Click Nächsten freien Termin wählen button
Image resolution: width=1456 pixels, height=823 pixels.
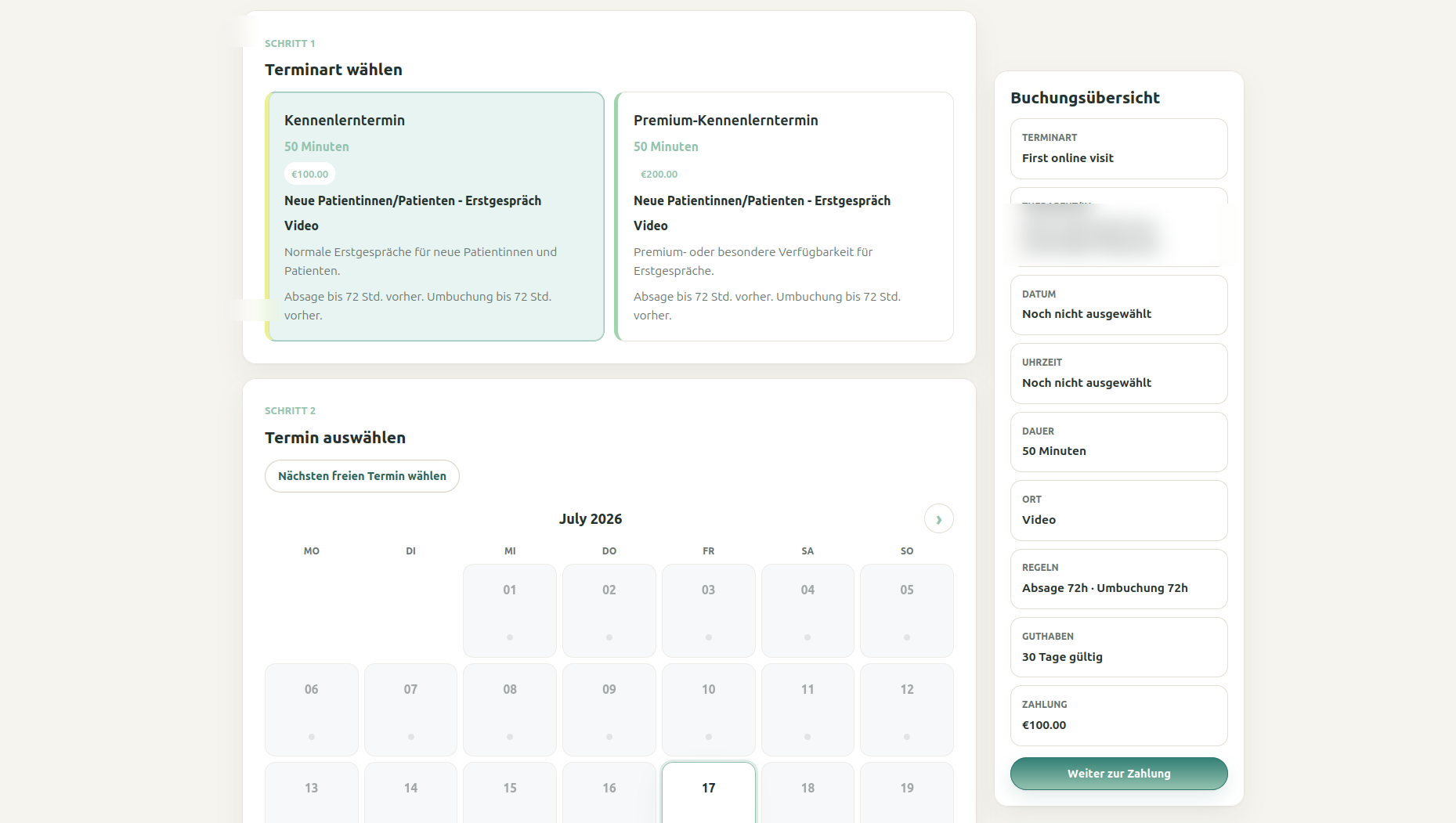pyautogui.click(x=362, y=476)
